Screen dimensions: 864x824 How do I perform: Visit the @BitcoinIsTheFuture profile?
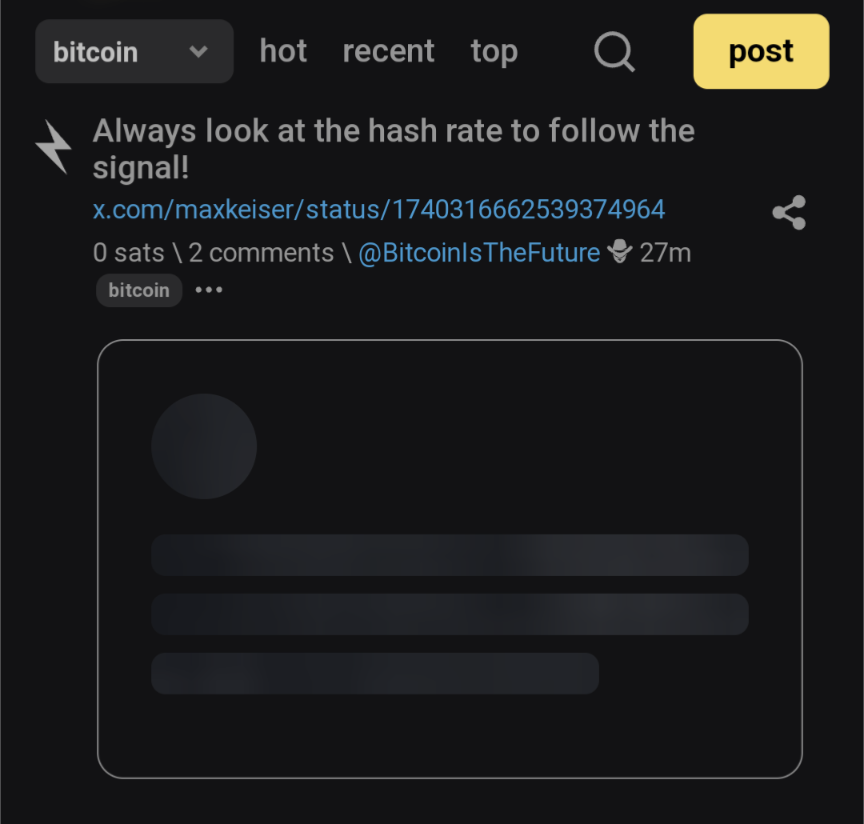(x=479, y=253)
